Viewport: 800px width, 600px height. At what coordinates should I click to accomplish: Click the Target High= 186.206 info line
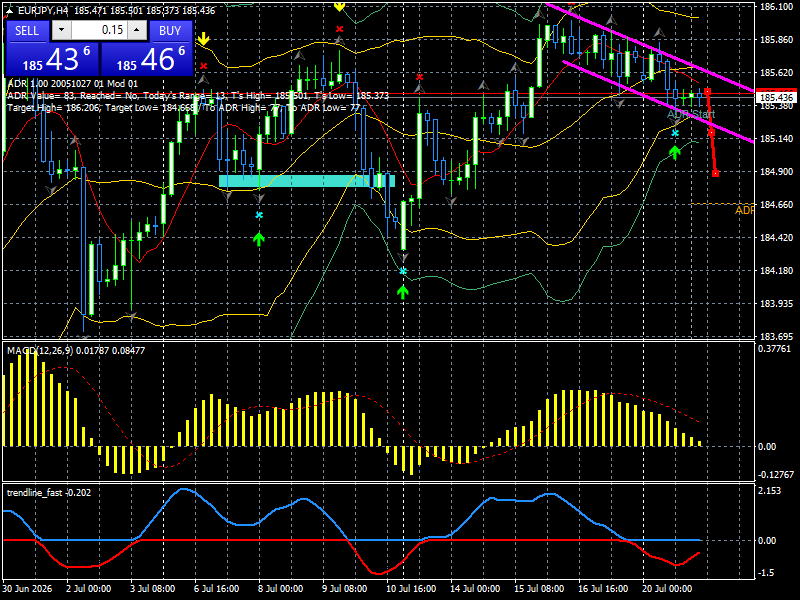[184, 108]
